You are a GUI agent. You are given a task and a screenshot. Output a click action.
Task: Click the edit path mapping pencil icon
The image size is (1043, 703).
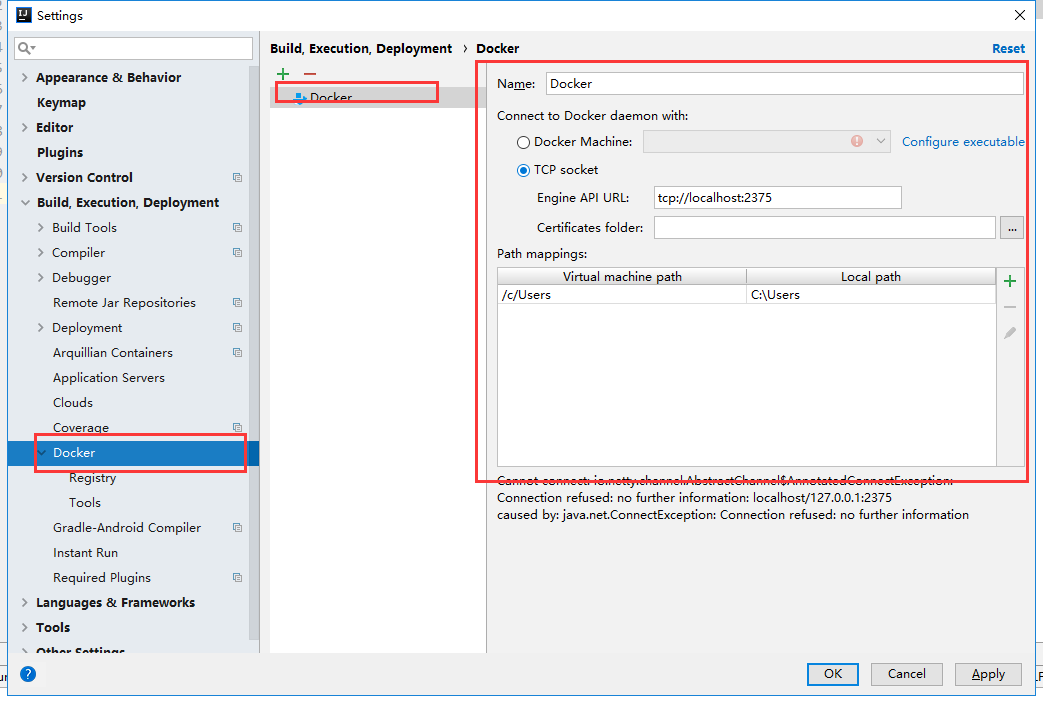tap(1010, 333)
